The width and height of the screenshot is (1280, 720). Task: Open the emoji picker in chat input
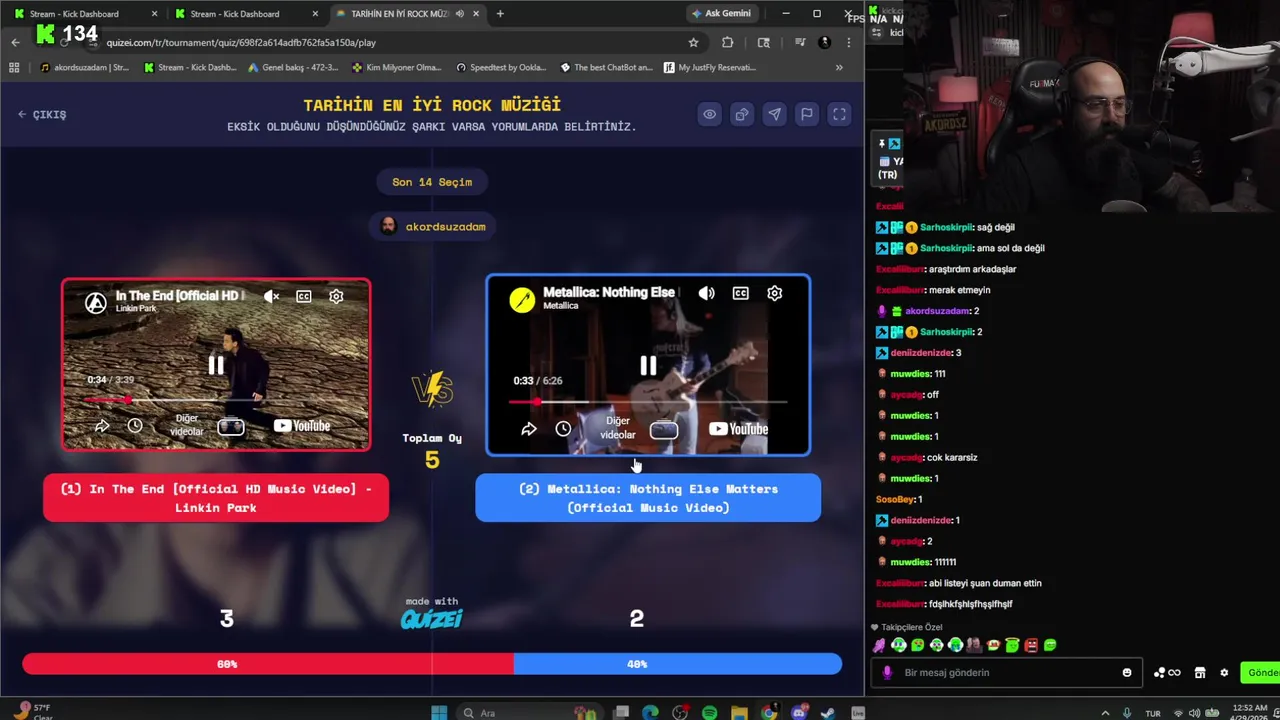(1127, 673)
